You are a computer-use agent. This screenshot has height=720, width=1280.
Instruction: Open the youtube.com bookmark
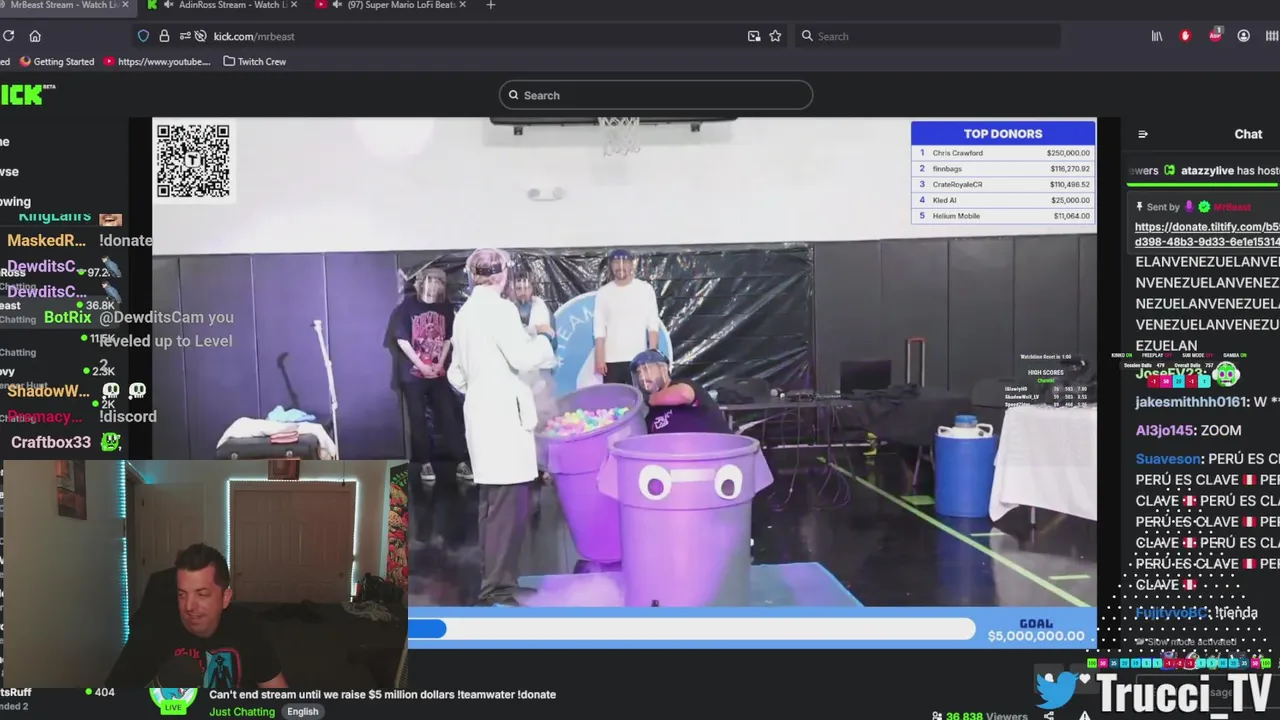157,61
